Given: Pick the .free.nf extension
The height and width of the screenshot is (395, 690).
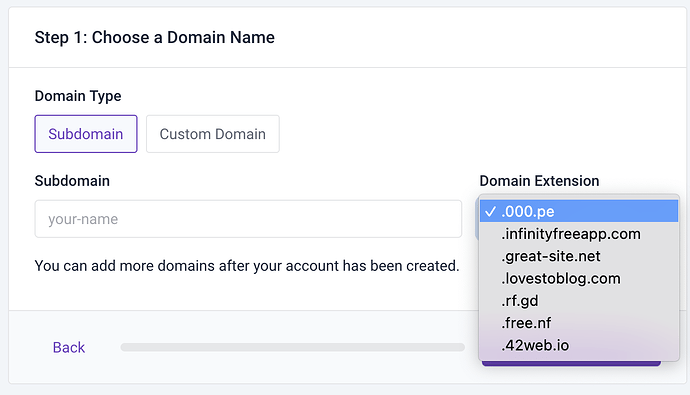Looking at the screenshot, I should (579, 323).
